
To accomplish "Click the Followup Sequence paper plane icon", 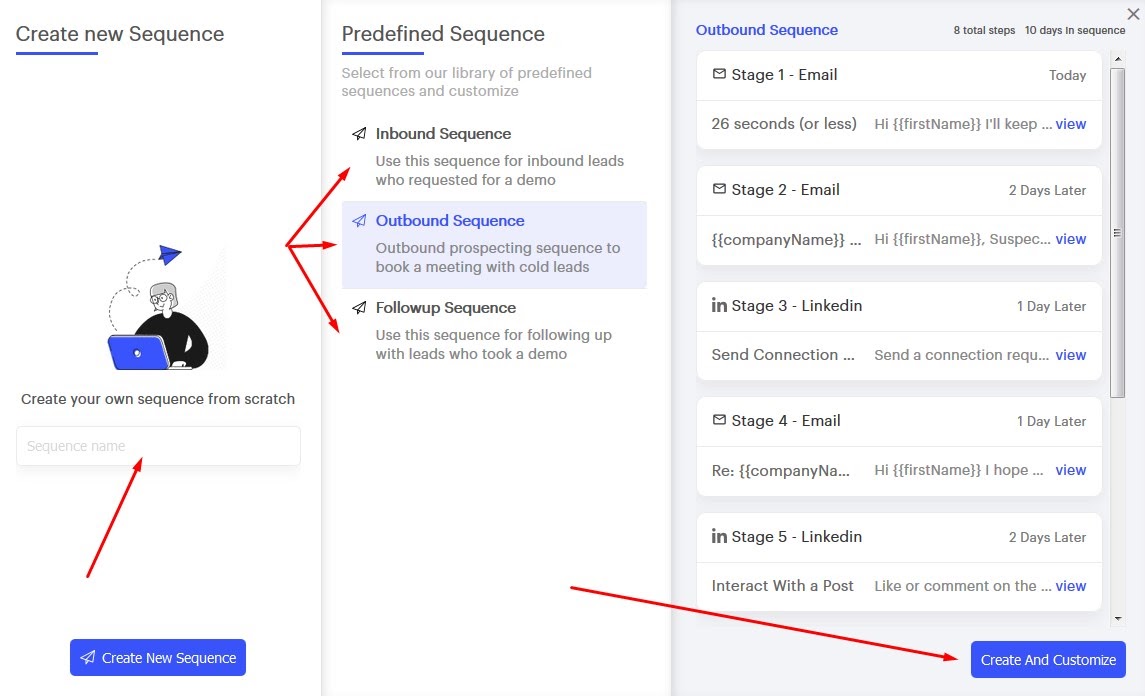I will click(x=359, y=307).
